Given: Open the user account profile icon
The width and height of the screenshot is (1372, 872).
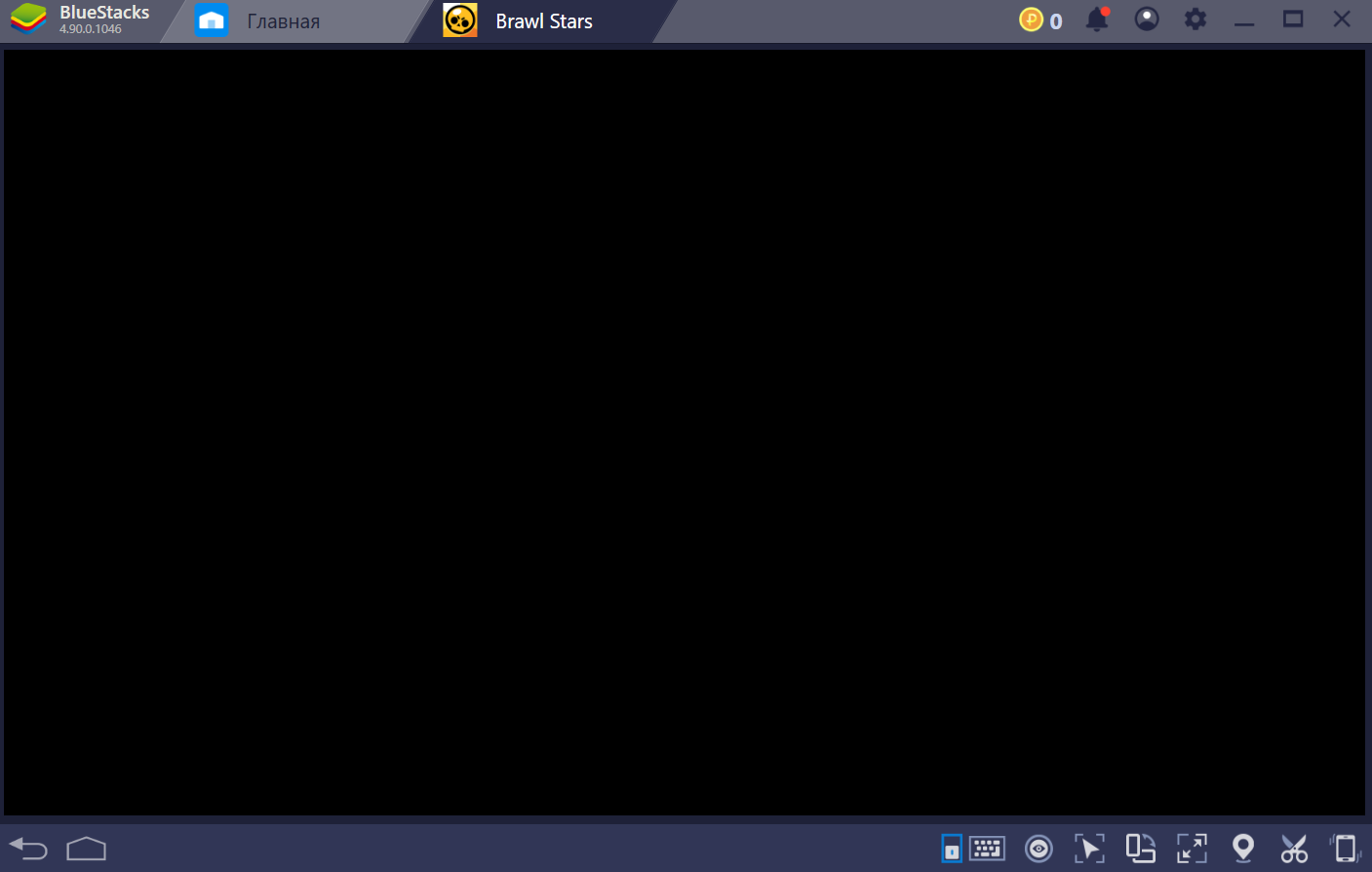Looking at the screenshot, I should coord(1147,20).
